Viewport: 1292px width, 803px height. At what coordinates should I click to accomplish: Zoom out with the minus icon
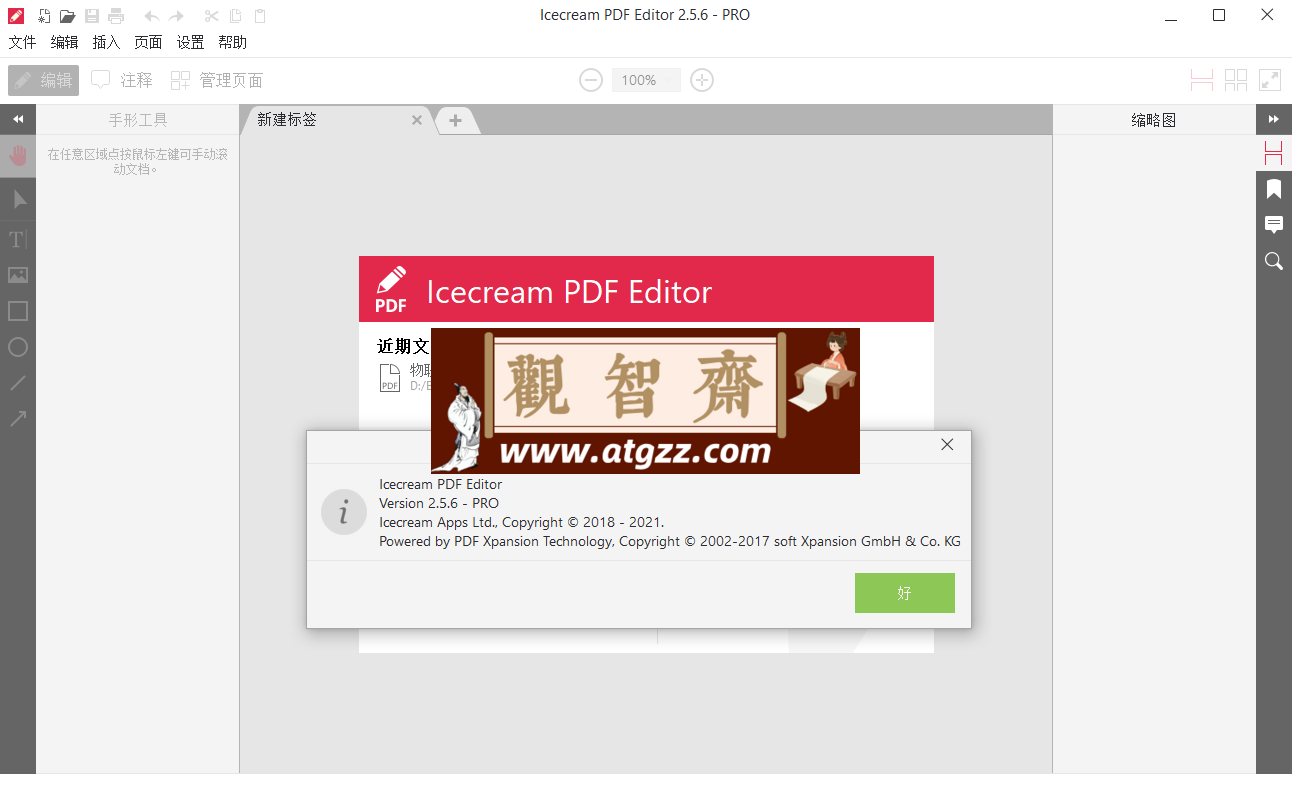click(x=591, y=80)
